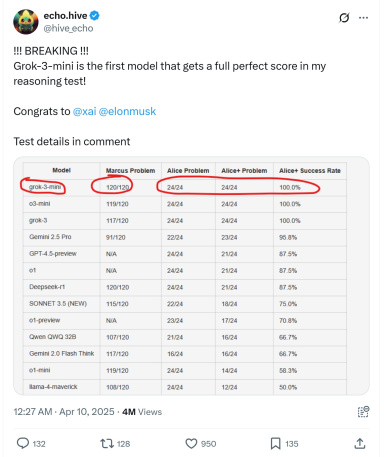The width and height of the screenshot is (384, 457).
Task: Click the reader mode icon beside views
Action: 363,412
